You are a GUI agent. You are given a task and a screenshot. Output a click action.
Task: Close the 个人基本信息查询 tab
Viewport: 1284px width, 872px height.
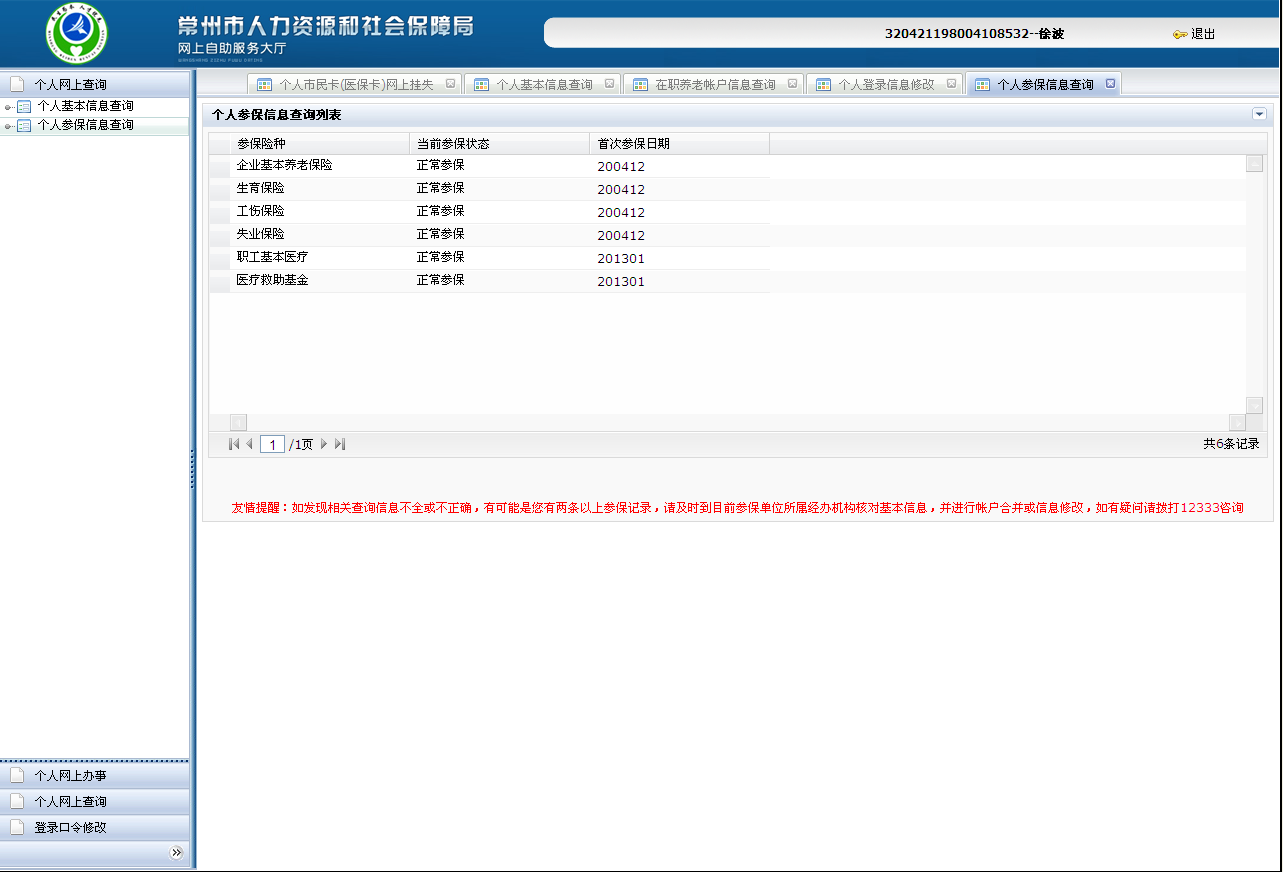click(609, 84)
